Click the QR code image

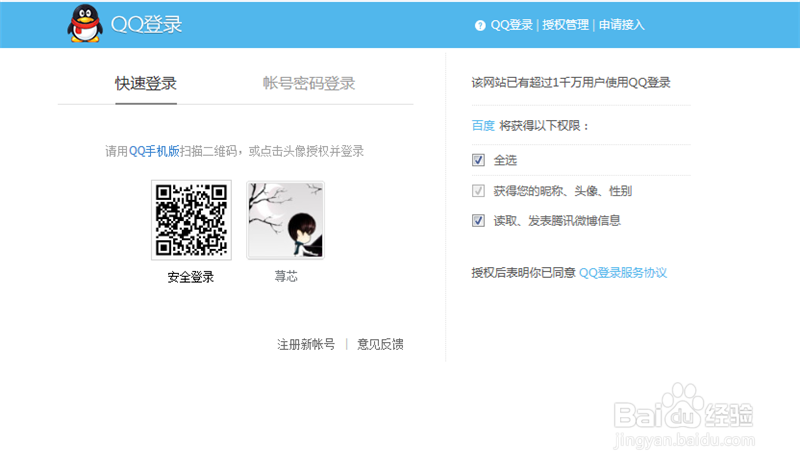(x=191, y=220)
